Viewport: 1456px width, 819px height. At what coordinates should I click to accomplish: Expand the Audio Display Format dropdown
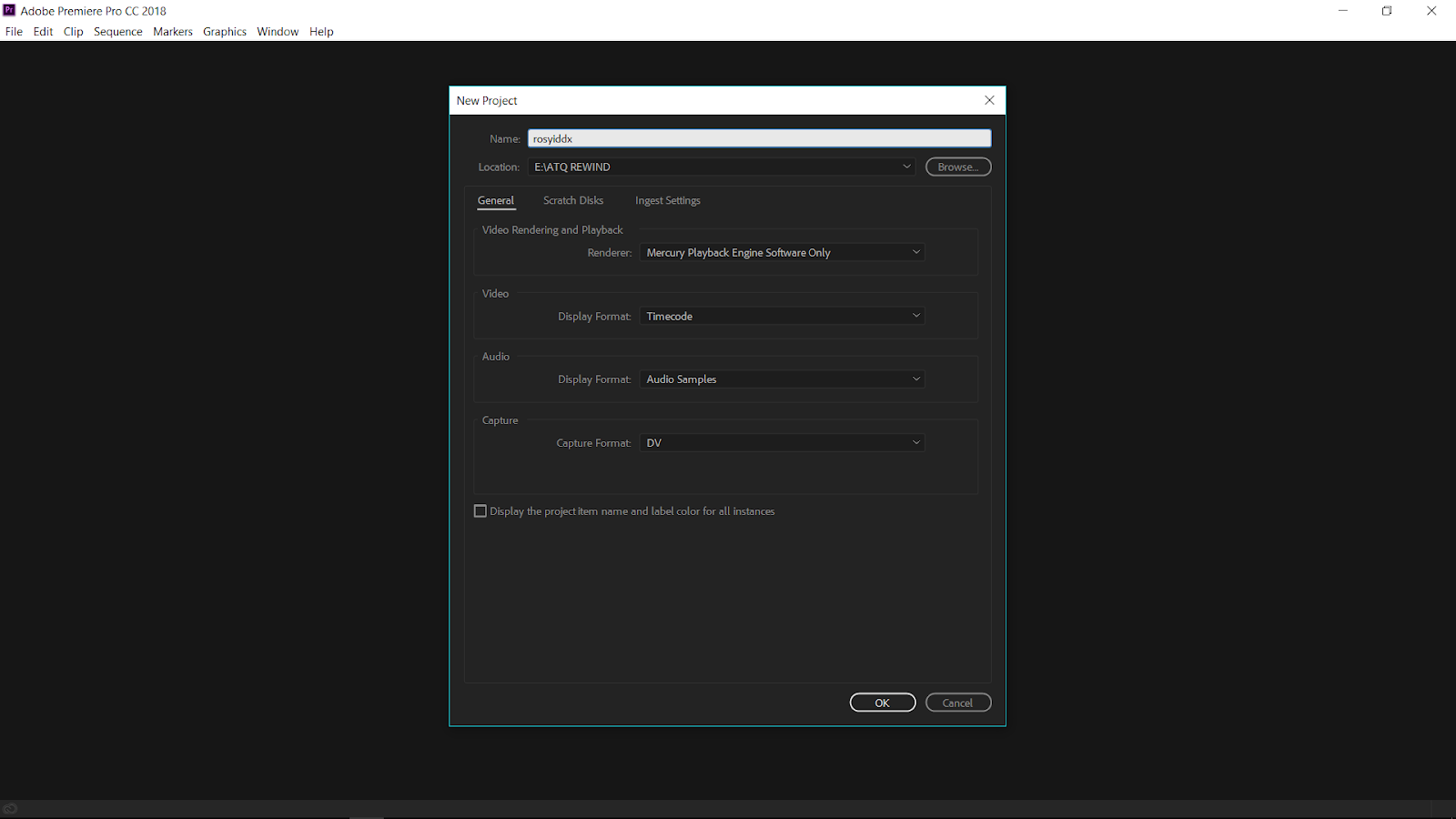click(783, 379)
